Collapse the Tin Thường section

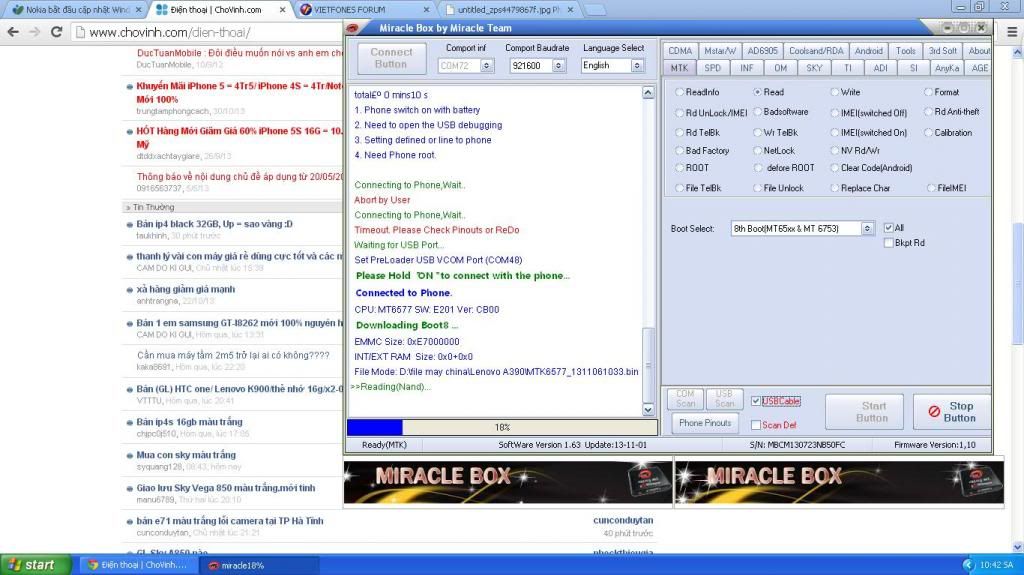[128, 207]
